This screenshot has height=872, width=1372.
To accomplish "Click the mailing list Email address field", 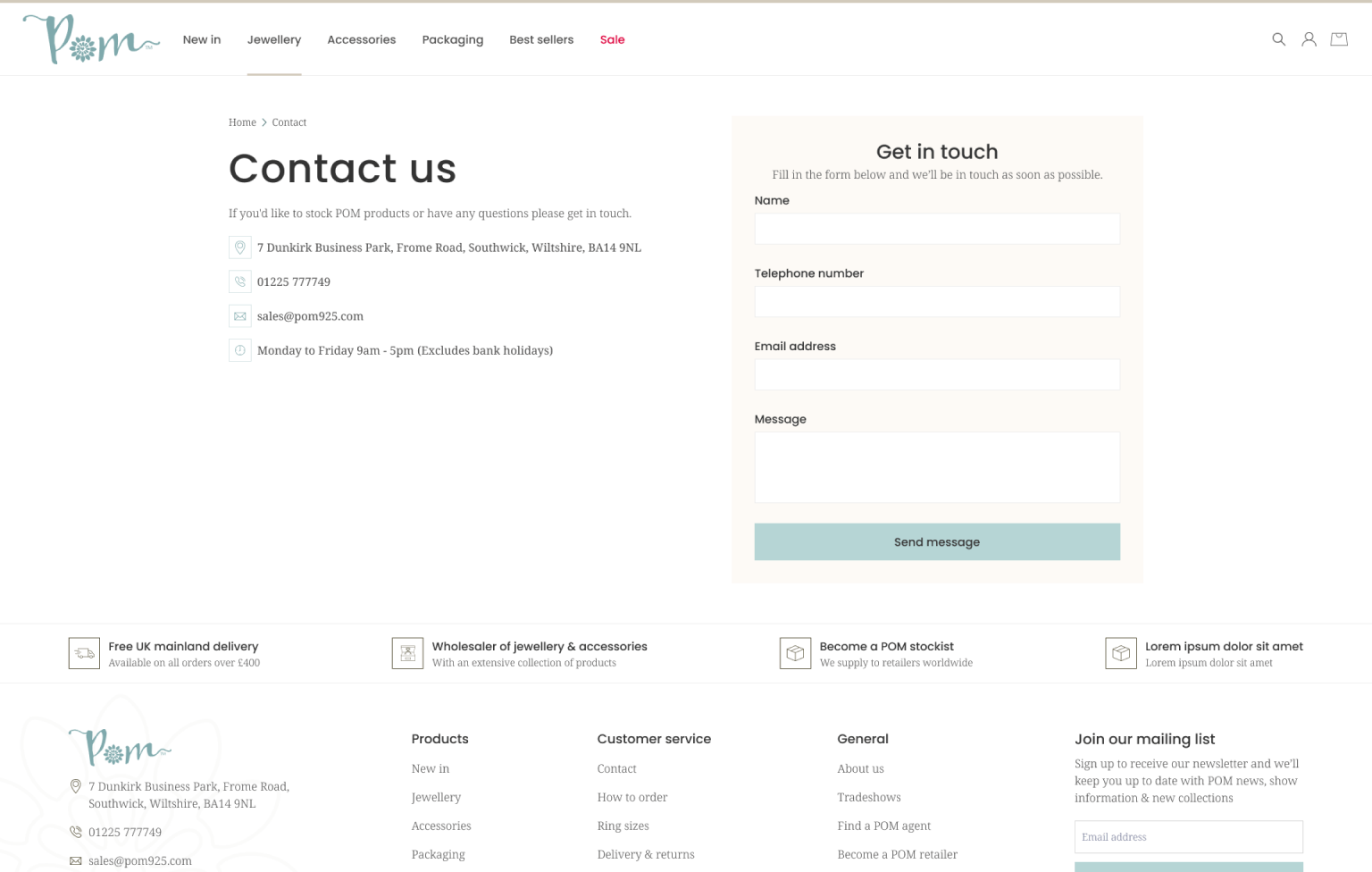I will tap(1188, 837).
